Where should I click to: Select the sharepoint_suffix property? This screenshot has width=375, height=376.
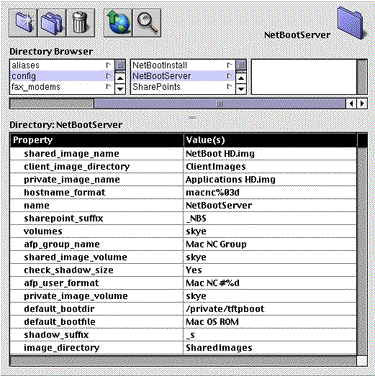coord(63,218)
